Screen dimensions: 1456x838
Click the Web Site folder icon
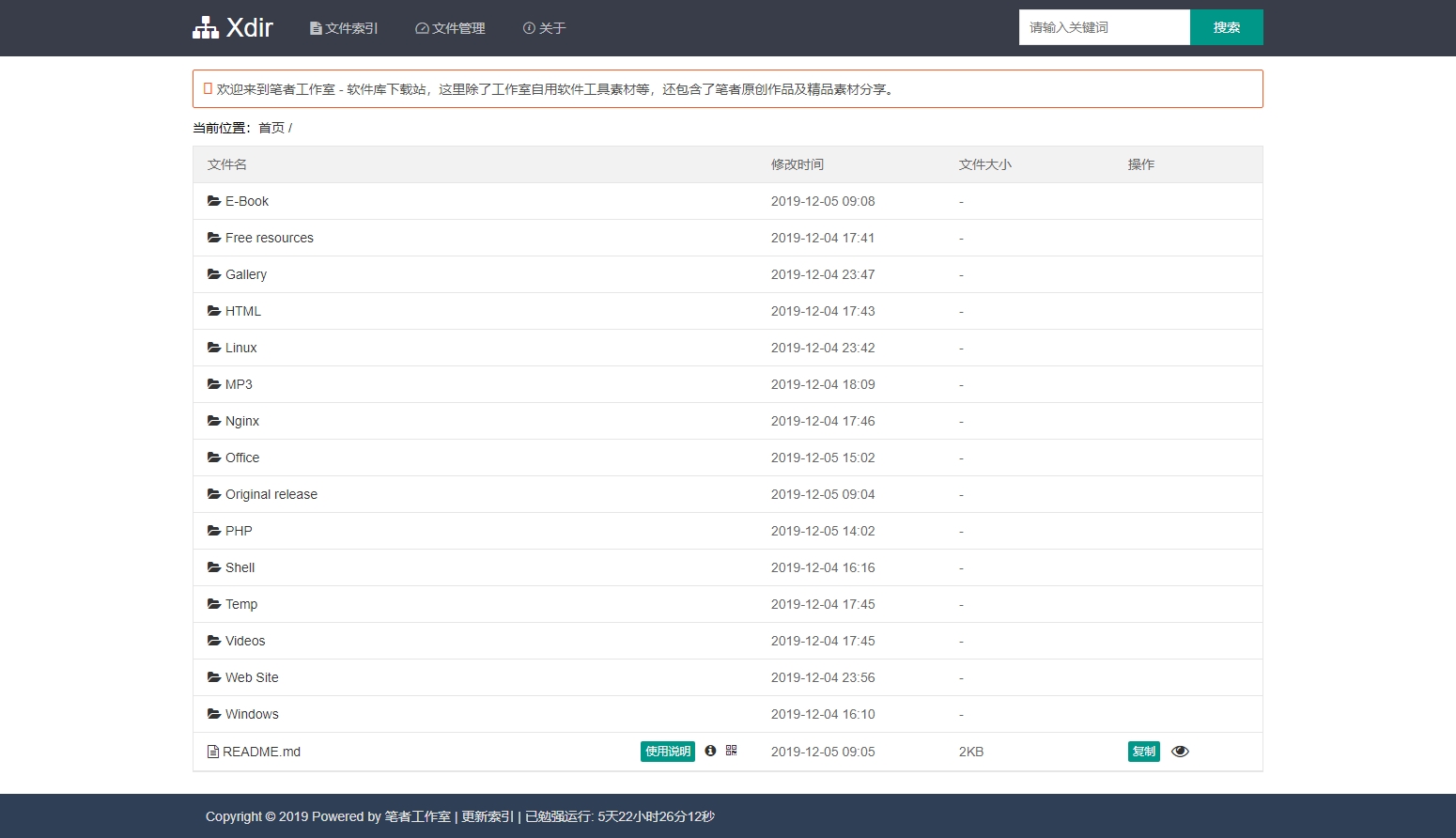click(x=214, y=677)
